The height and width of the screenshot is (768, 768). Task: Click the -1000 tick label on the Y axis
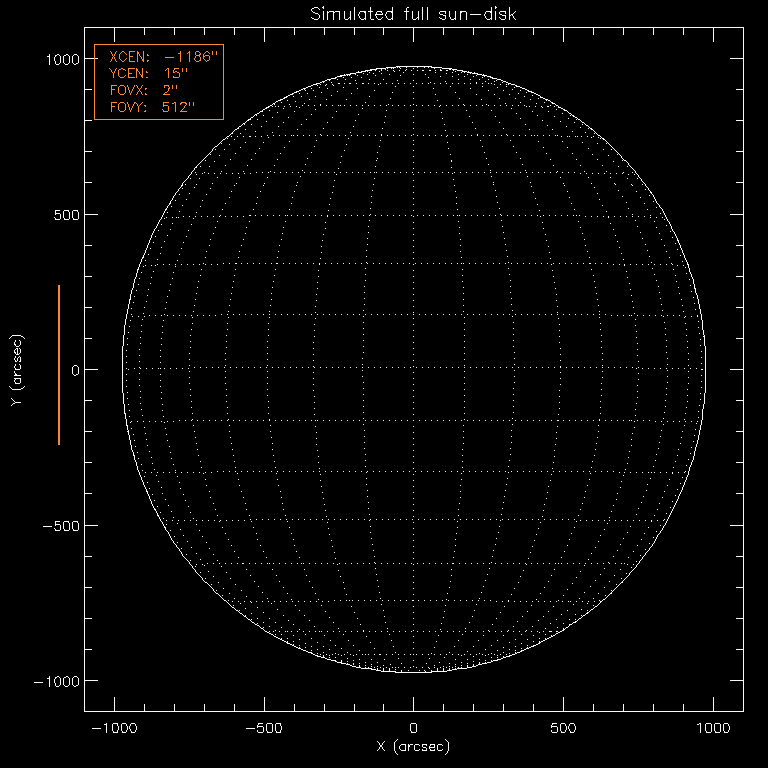[56, 681]
